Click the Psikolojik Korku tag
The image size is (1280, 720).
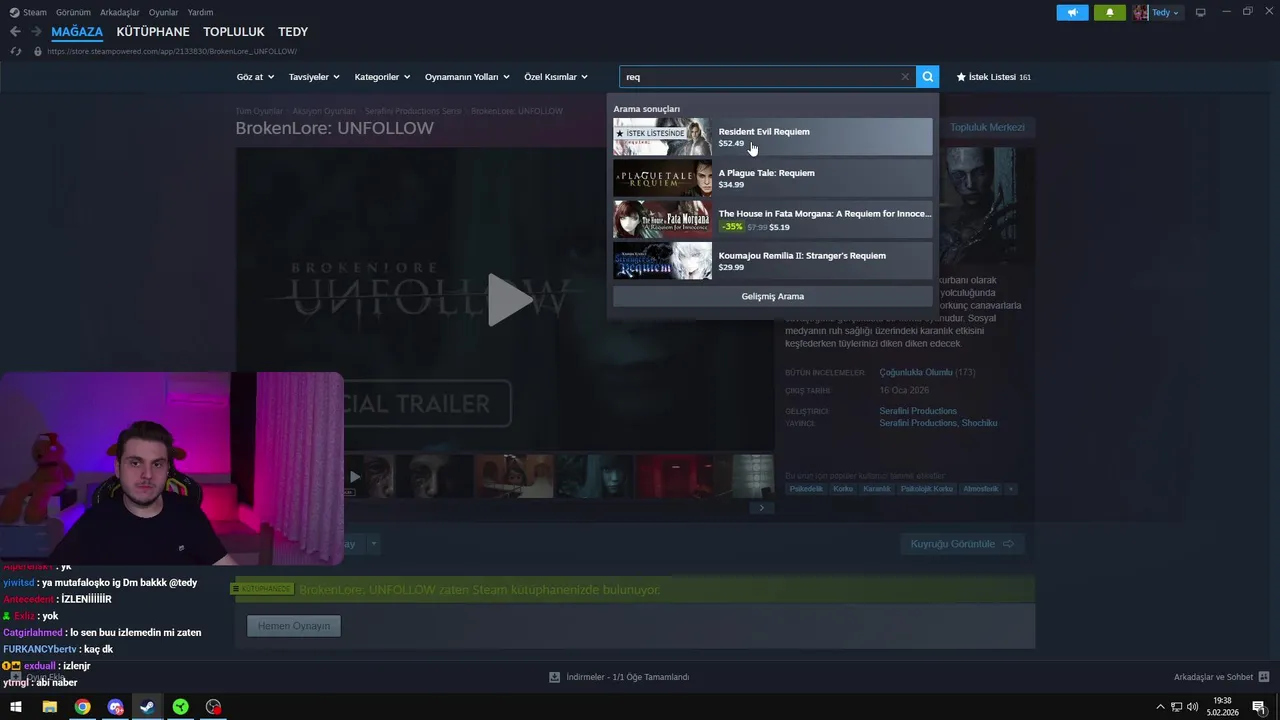point(927,489)
